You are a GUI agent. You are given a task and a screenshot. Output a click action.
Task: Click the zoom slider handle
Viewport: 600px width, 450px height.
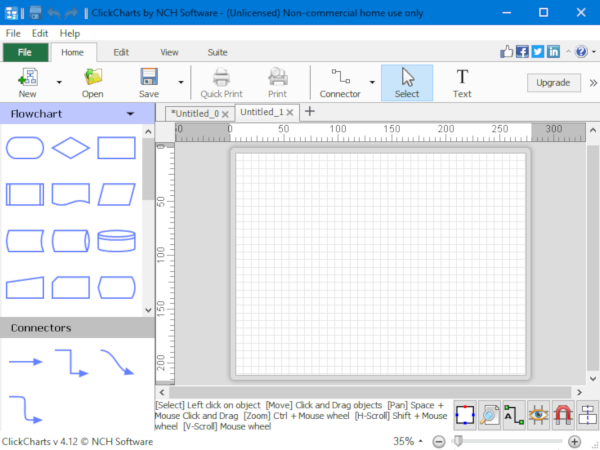tap(458, 441)
